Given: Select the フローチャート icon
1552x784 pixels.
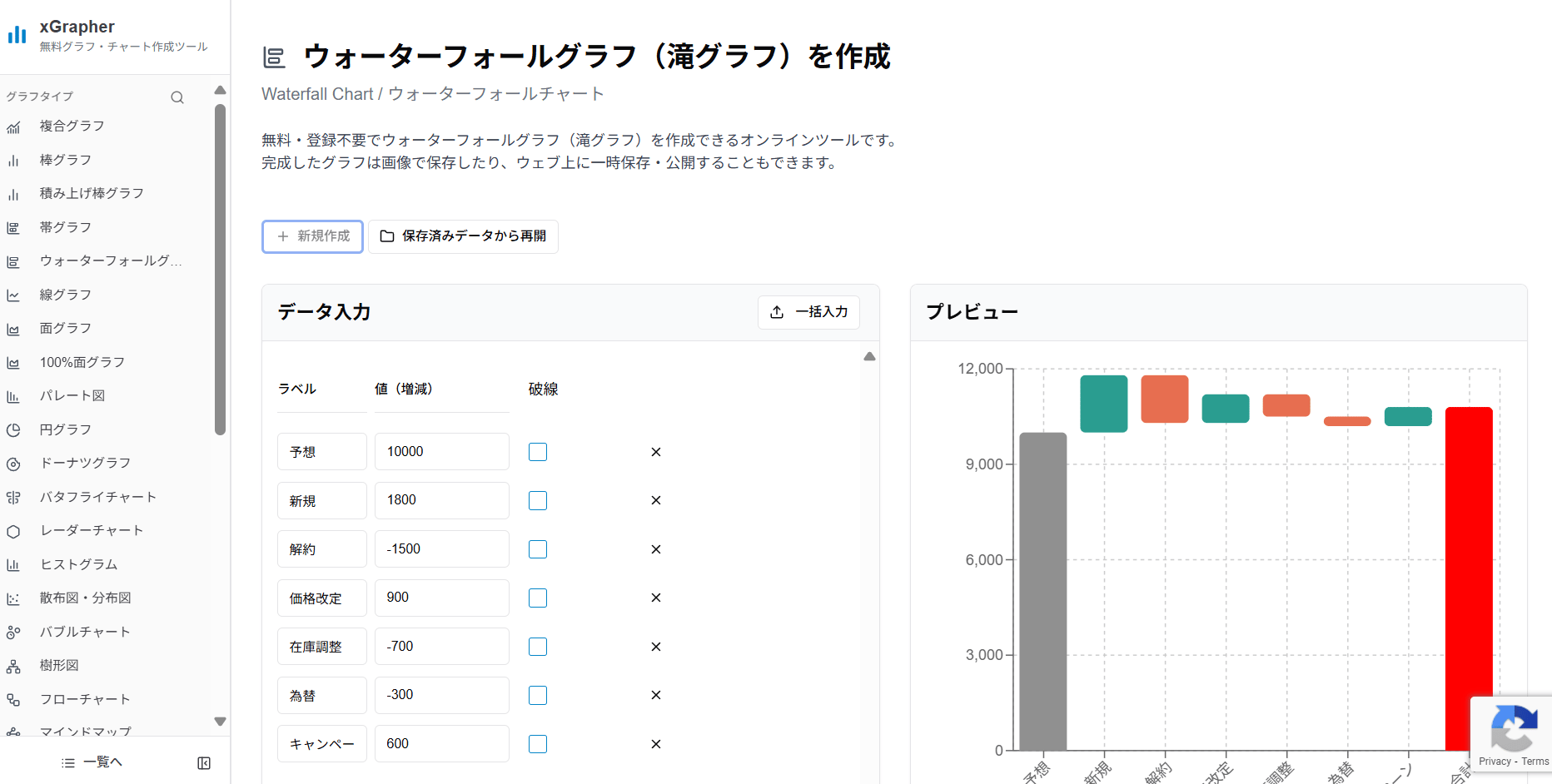Looking at the screenshot, I should 14,699.
